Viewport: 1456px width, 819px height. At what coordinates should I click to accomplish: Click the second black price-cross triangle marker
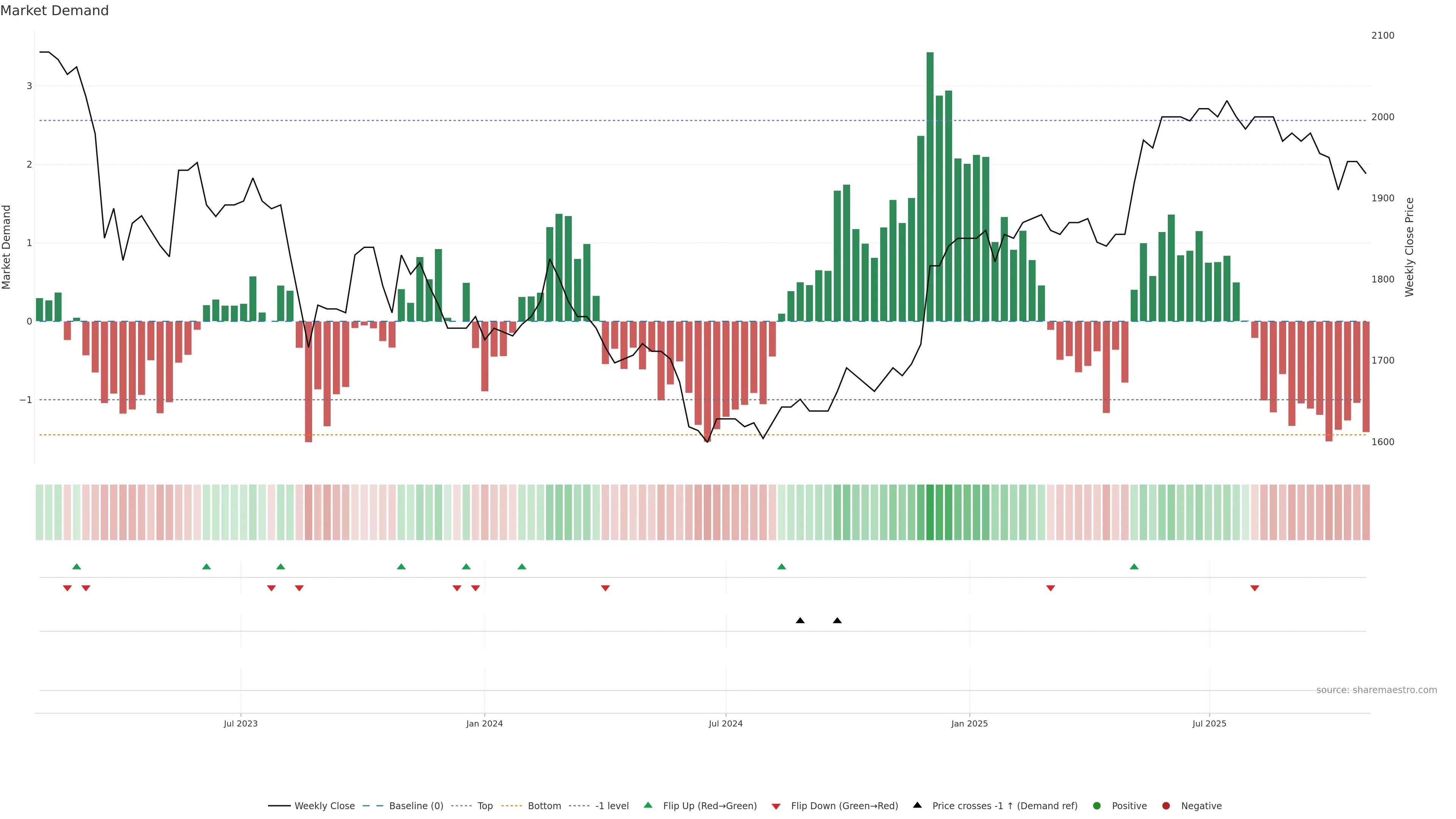click(837, 621)
